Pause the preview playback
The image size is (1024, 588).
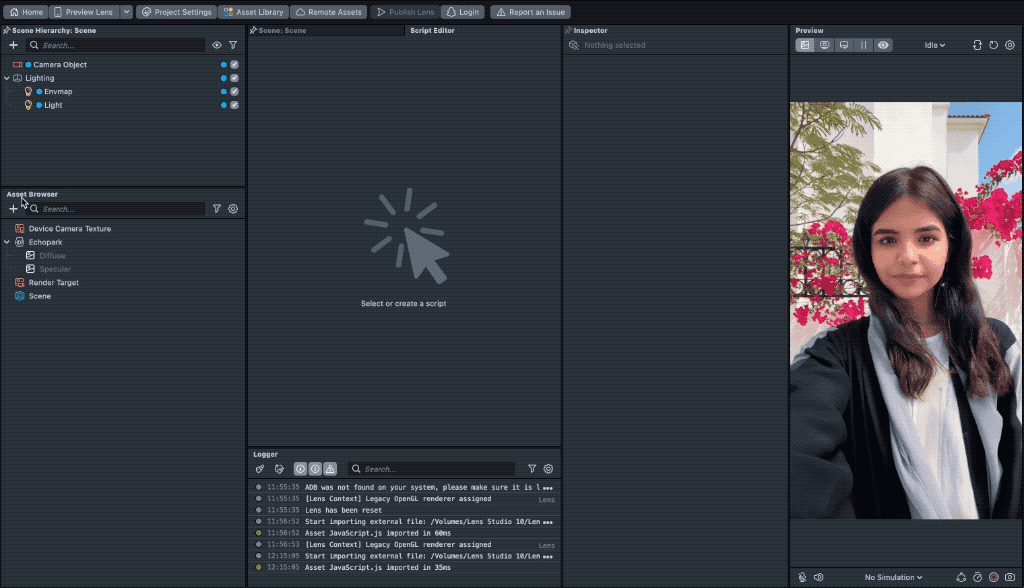pos(863,45)
